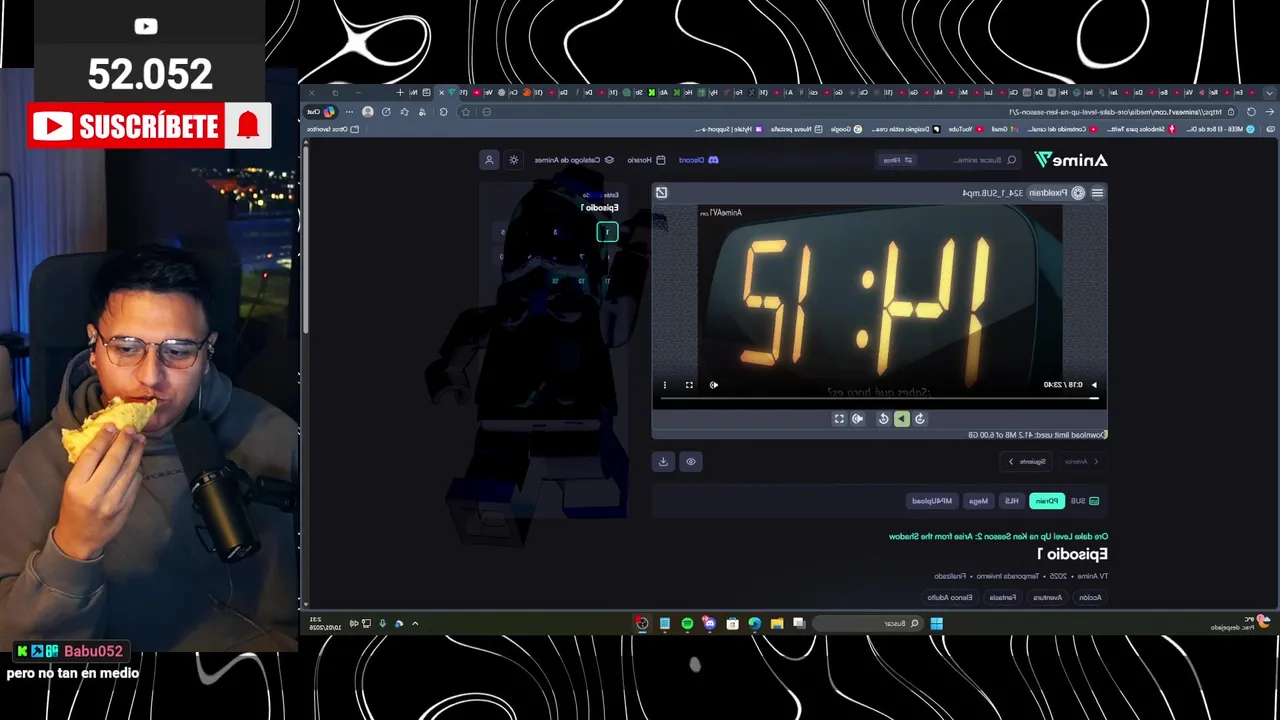Click the new tab plus button
The height and width of the screenshot is (720, 1280).
(x=400, y=93)
